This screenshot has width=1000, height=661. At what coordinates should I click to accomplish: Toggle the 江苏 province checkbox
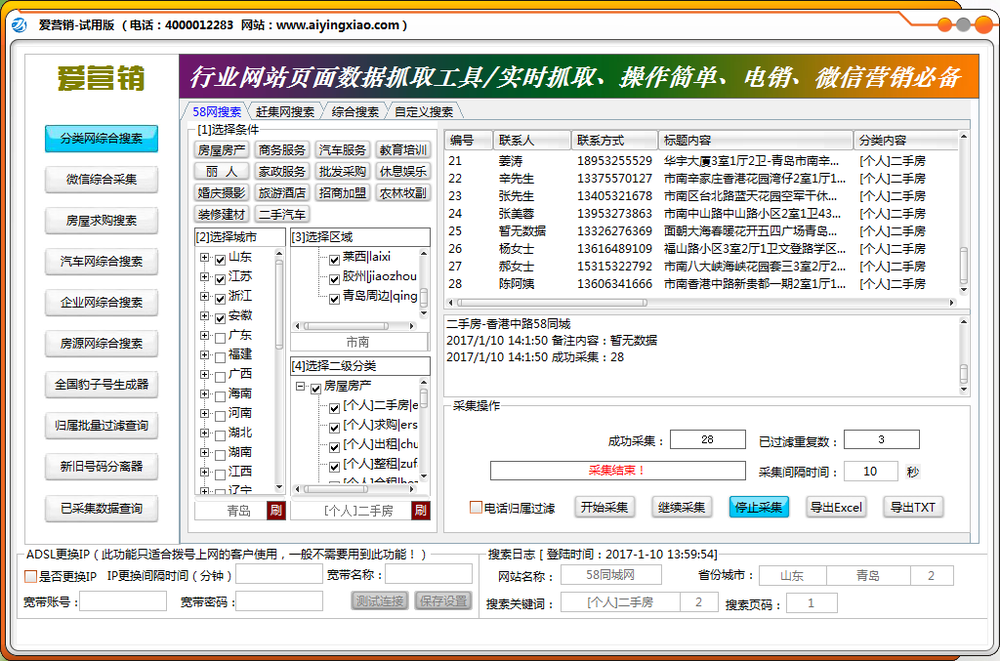[220, 278]
